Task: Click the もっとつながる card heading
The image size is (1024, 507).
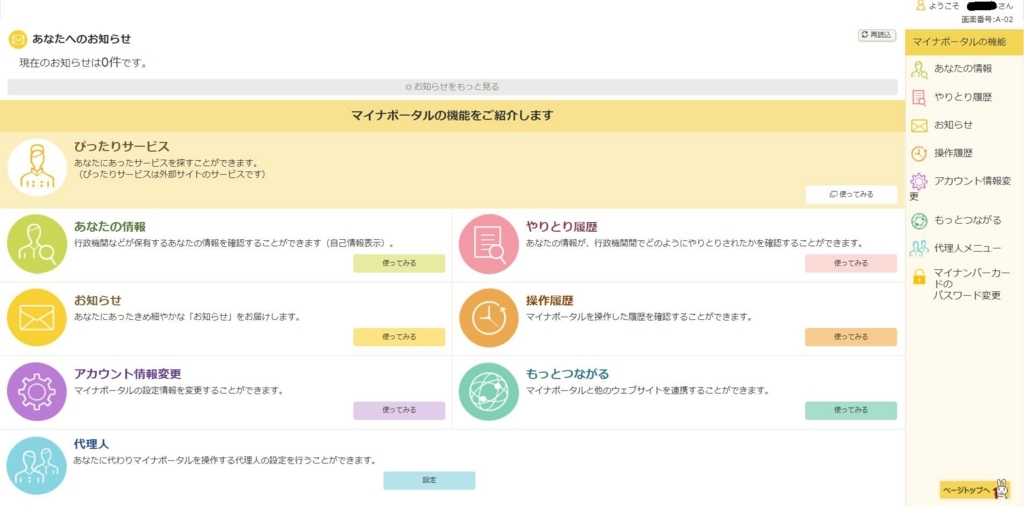Action: pos(568,374)
